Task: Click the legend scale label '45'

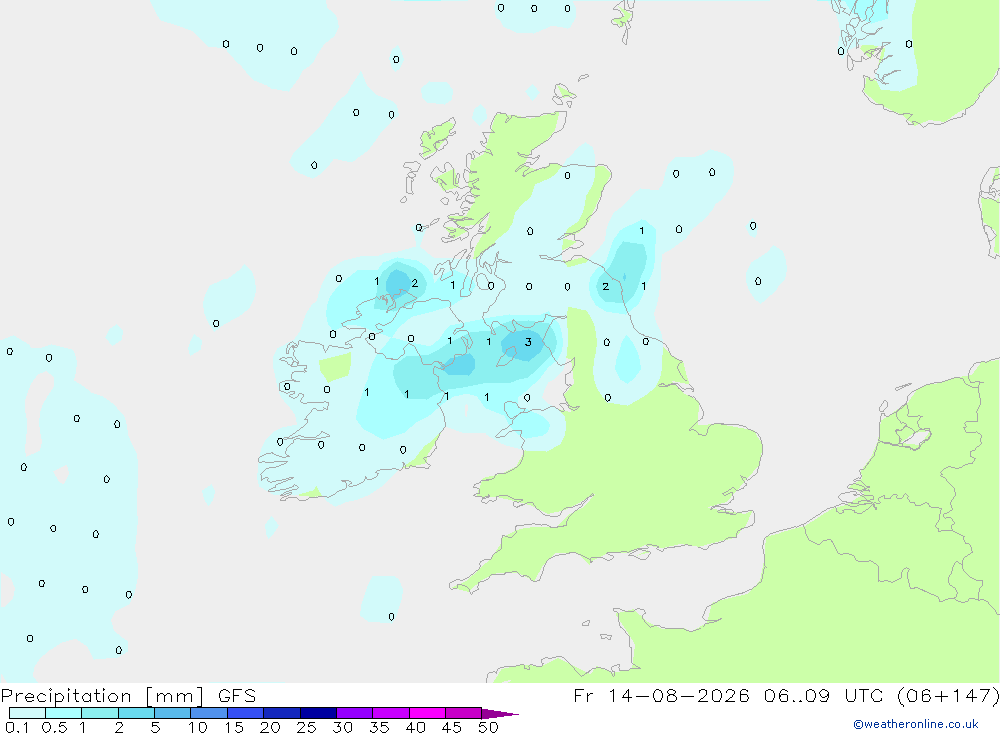Action: (x=452, y=727)
